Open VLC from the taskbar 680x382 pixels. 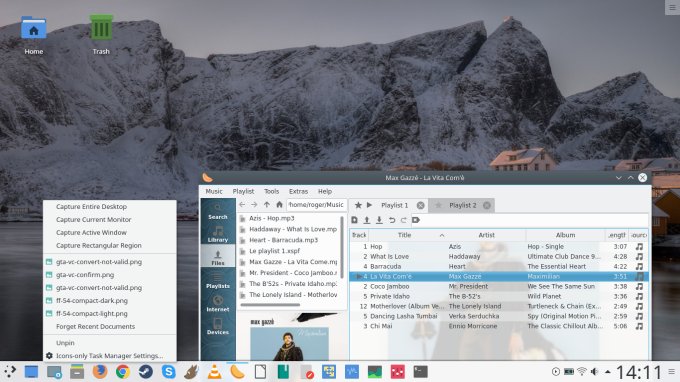pyautogui.click(x=214, y=372)
